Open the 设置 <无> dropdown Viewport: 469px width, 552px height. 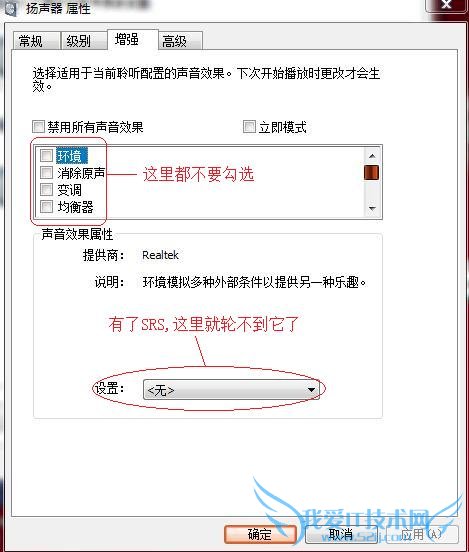(231, 389)
